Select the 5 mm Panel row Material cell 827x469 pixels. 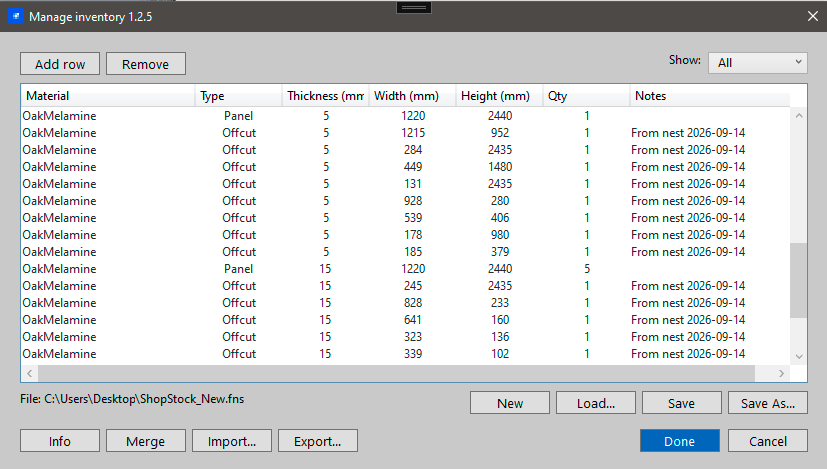point(59,116)
